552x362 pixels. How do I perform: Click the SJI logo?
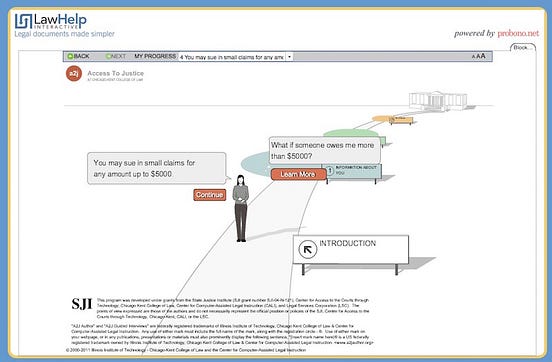click(x=82, y=304)
